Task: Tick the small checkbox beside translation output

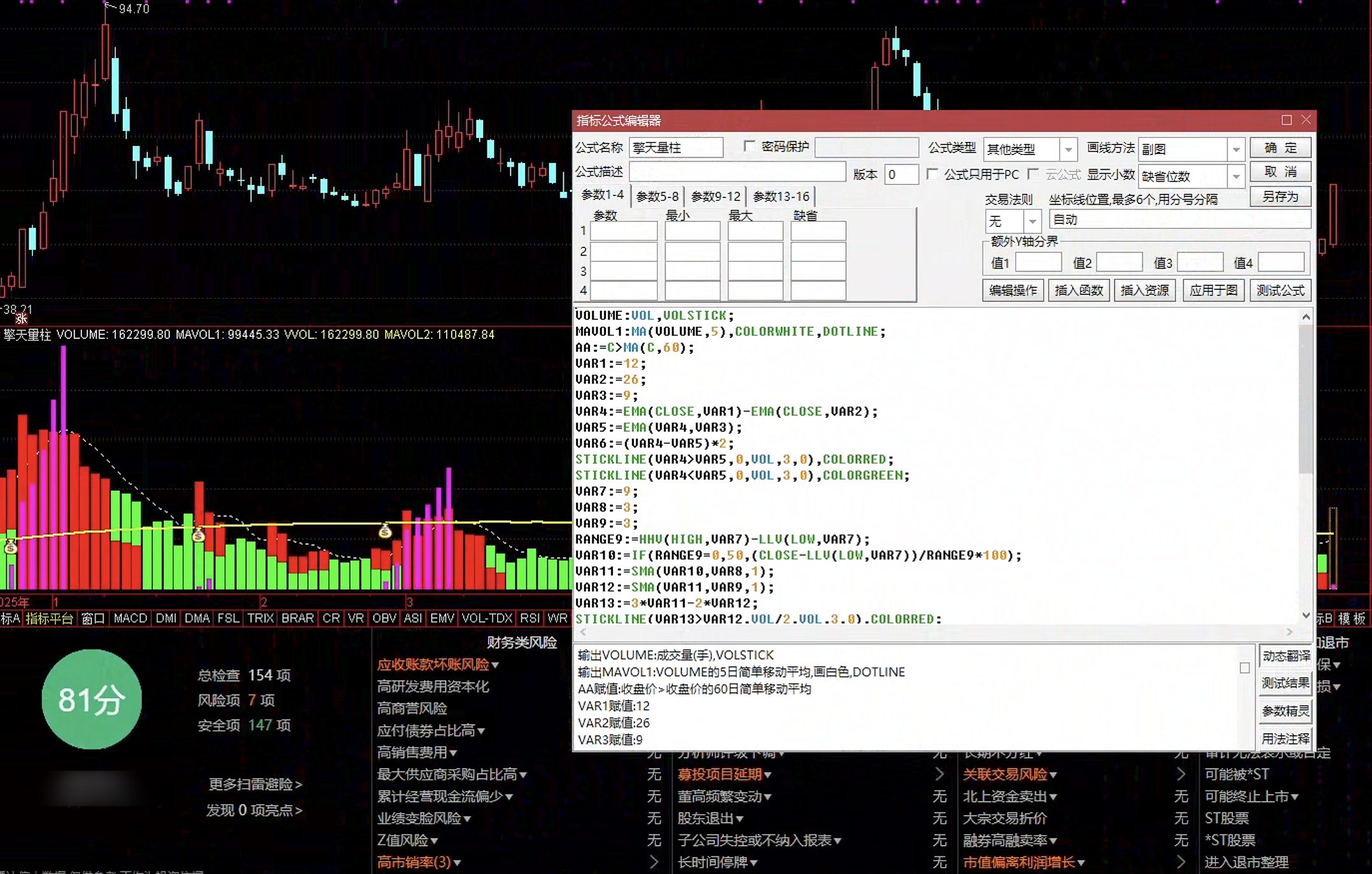Action: (x=1245, y=668)
